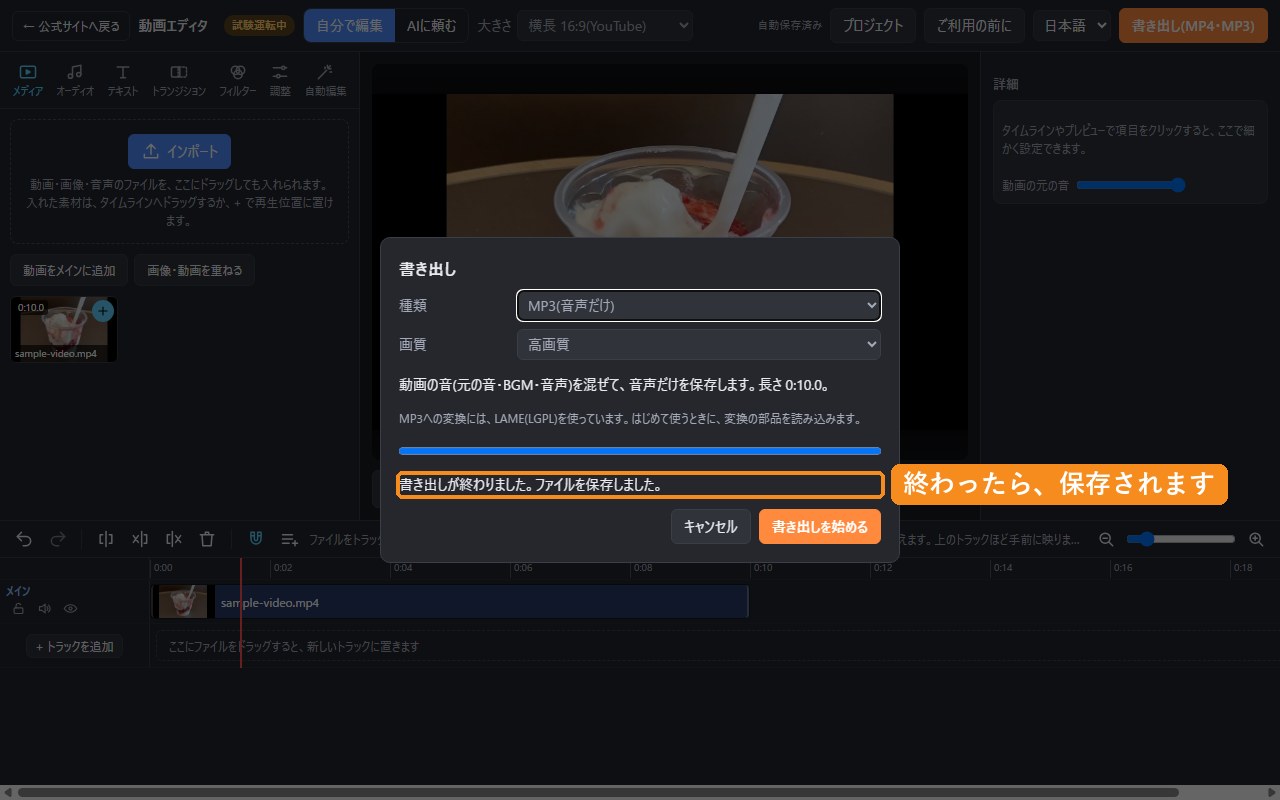
Task: Hide the メイン track with eye icon
Action: [71, 608]
